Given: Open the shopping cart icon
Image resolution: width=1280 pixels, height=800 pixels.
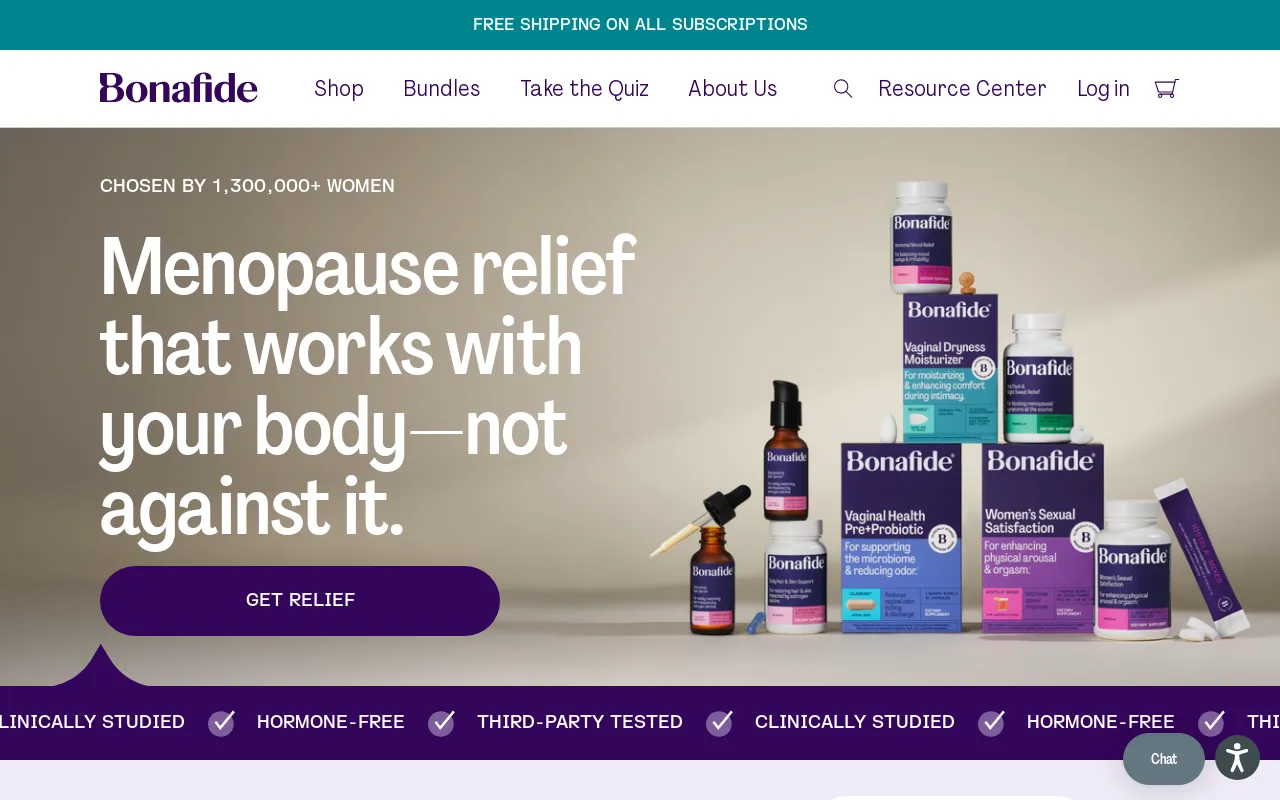Looking at the screenshot, I should click(1166, 89).
